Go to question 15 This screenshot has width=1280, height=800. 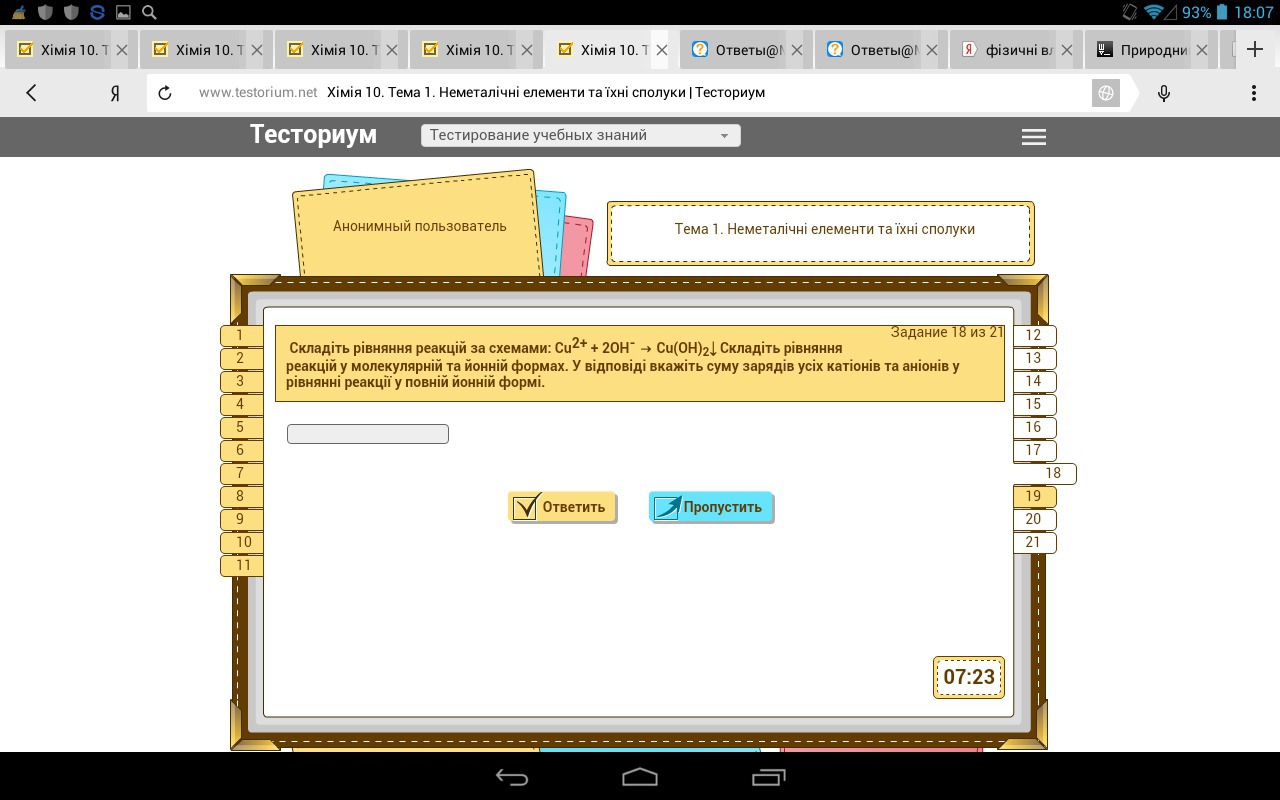point(1034,404)
